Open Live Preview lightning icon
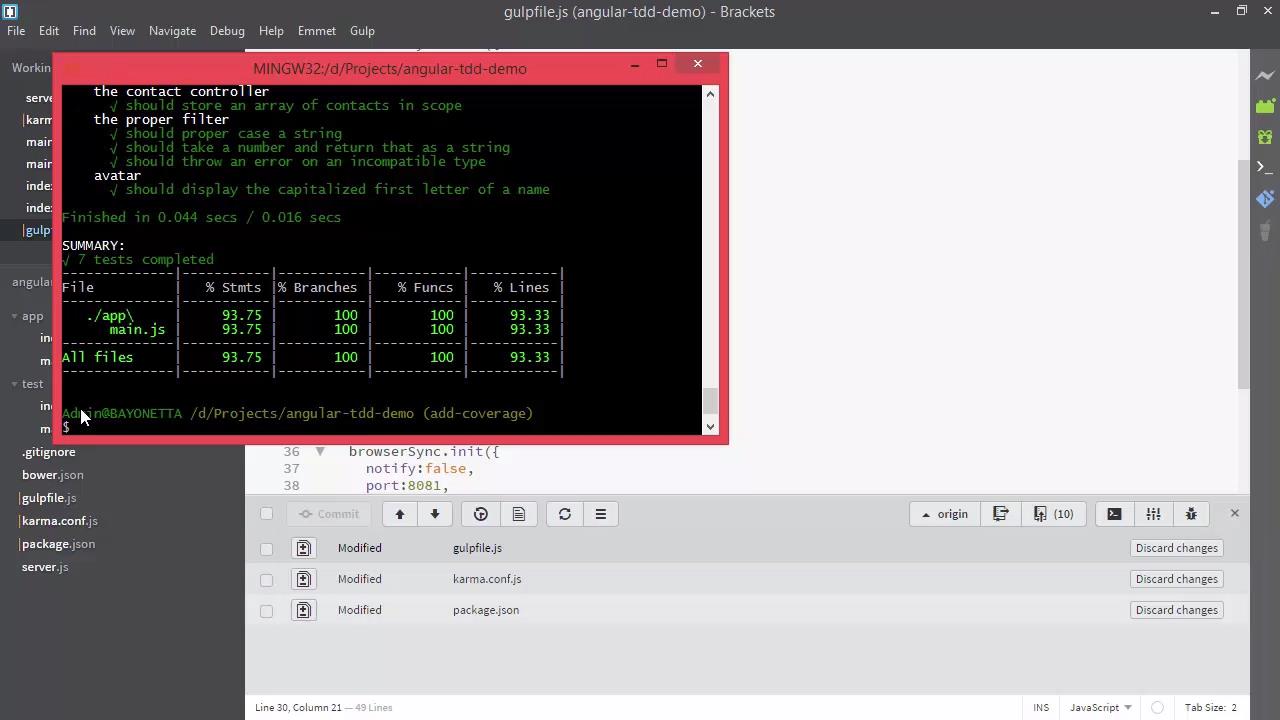Image resolution: width=1280 pixels, height=720 pixels. [1265, 75]
